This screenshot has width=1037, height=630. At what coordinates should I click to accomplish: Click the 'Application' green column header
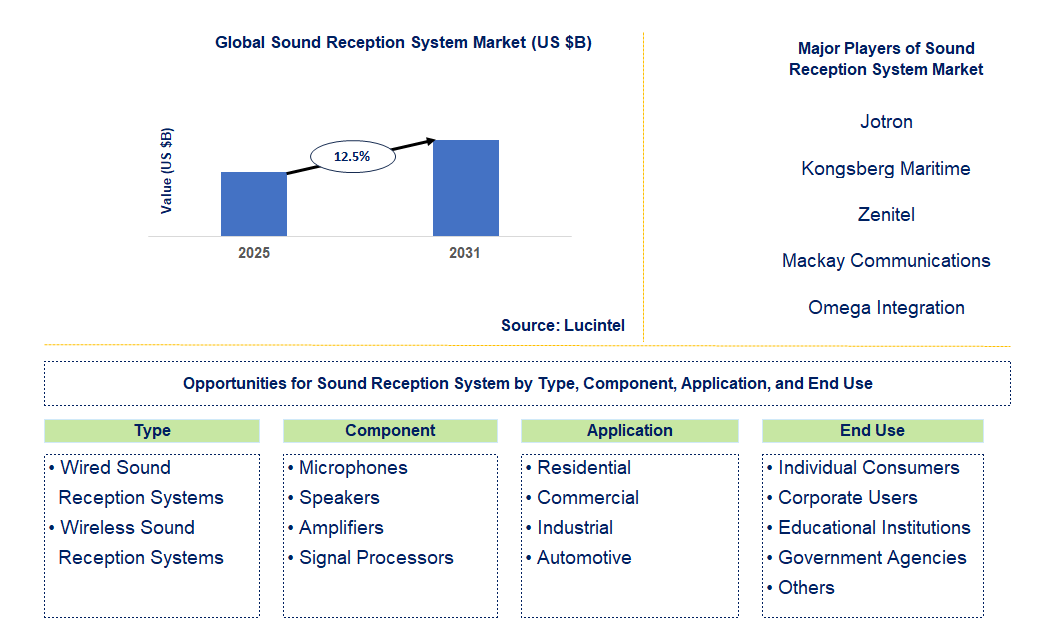point(630,430)
